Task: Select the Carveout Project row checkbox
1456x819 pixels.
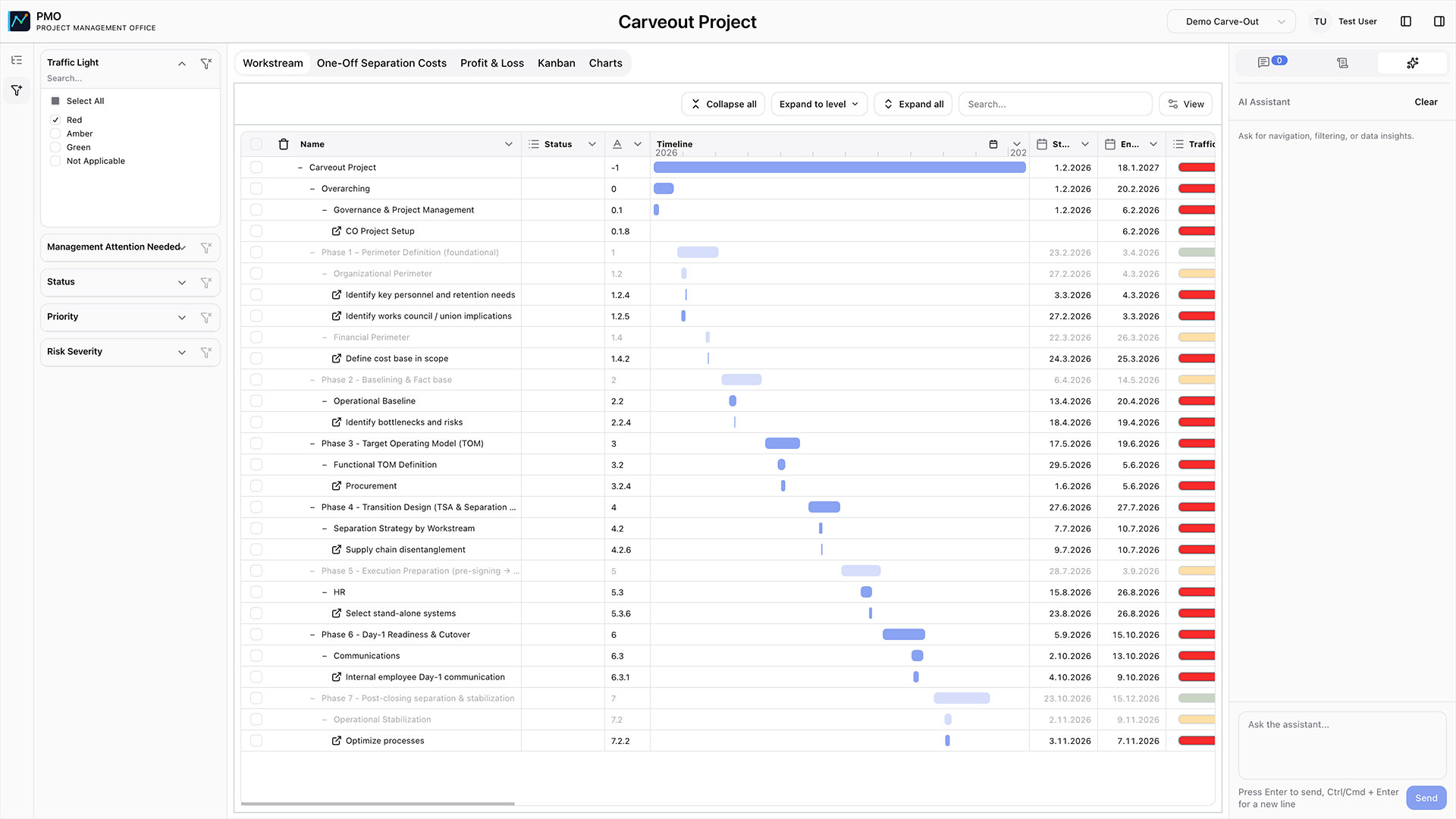Action: [256, 168]
